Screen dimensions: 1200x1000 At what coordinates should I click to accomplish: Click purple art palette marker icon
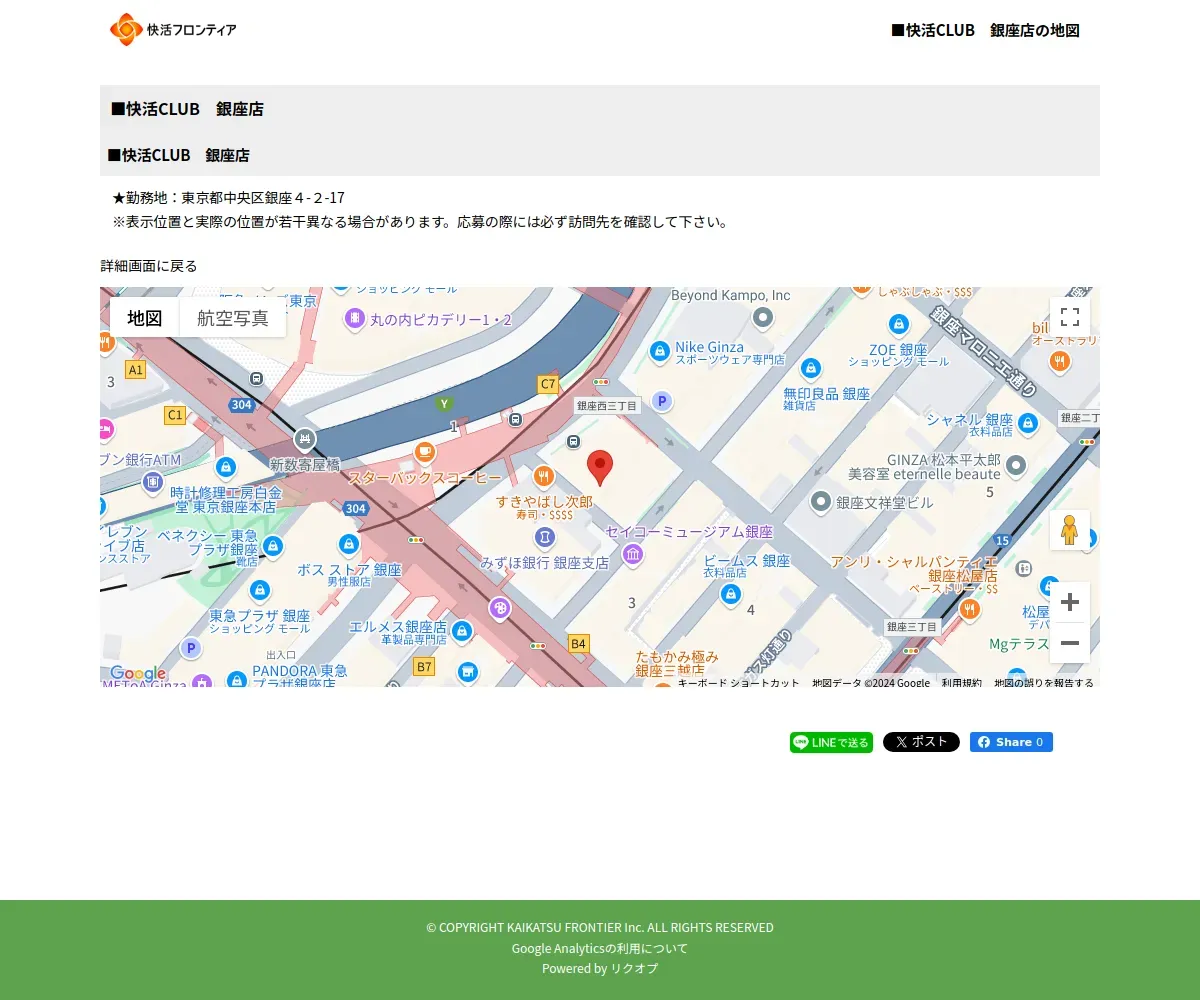pos(500,608)
